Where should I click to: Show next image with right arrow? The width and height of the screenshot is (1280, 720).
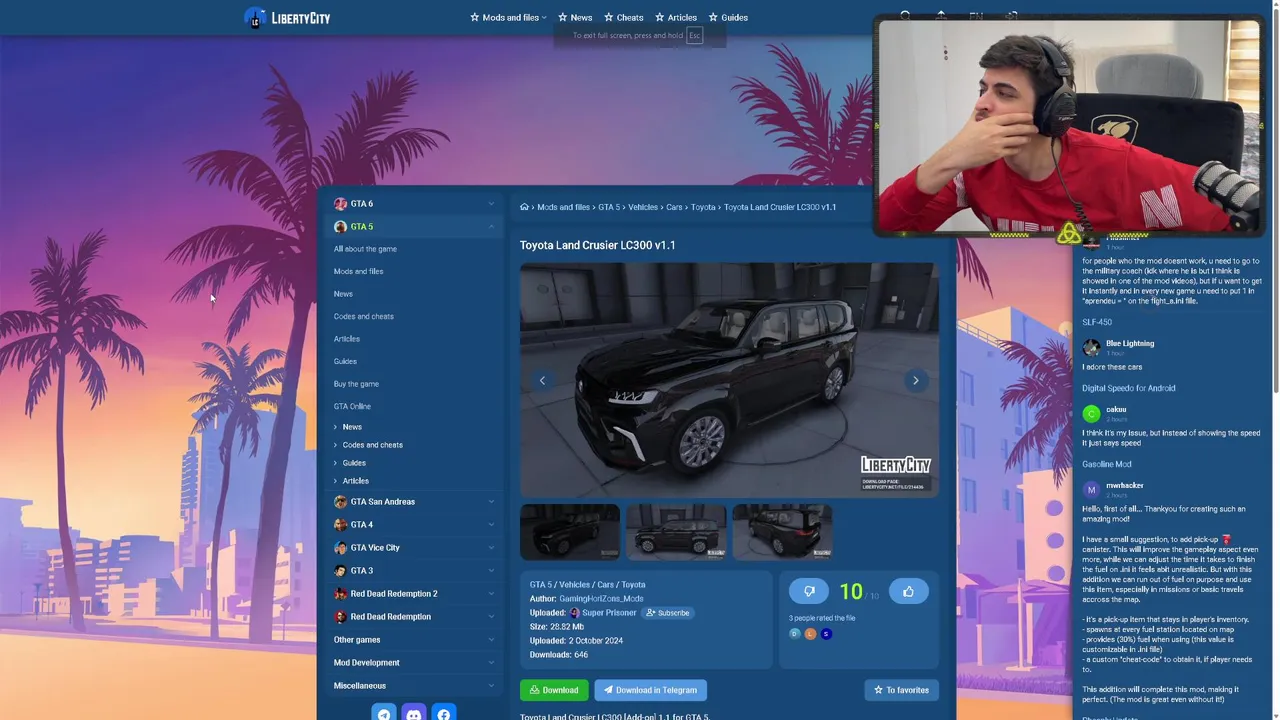point(915,380)
